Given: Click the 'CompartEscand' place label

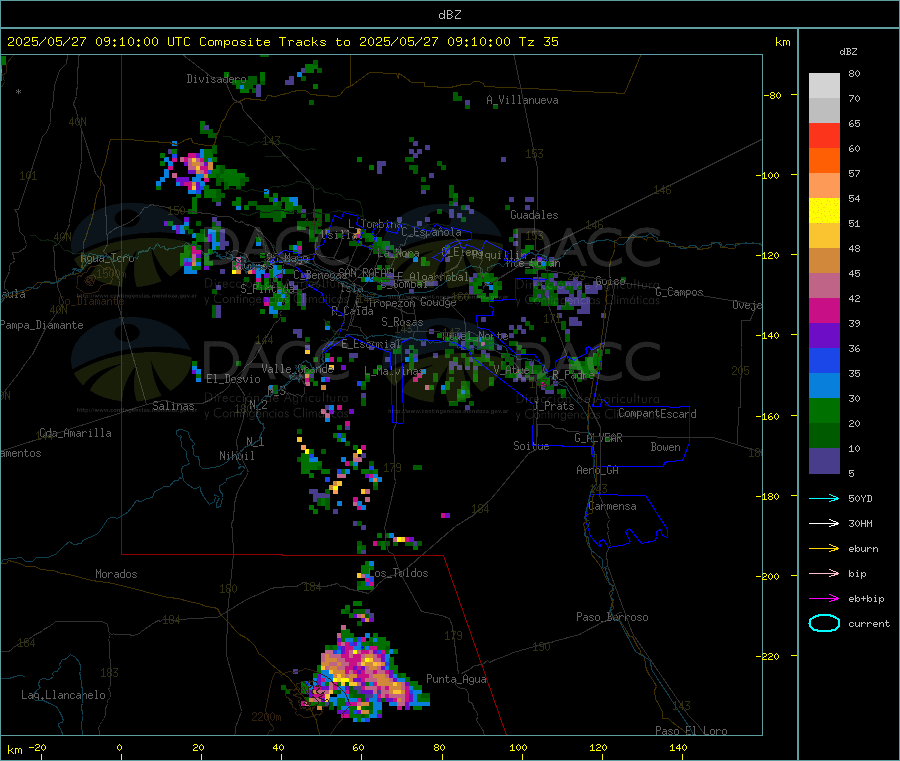Looking at the screenshot, I should click(x=657, y=413).
